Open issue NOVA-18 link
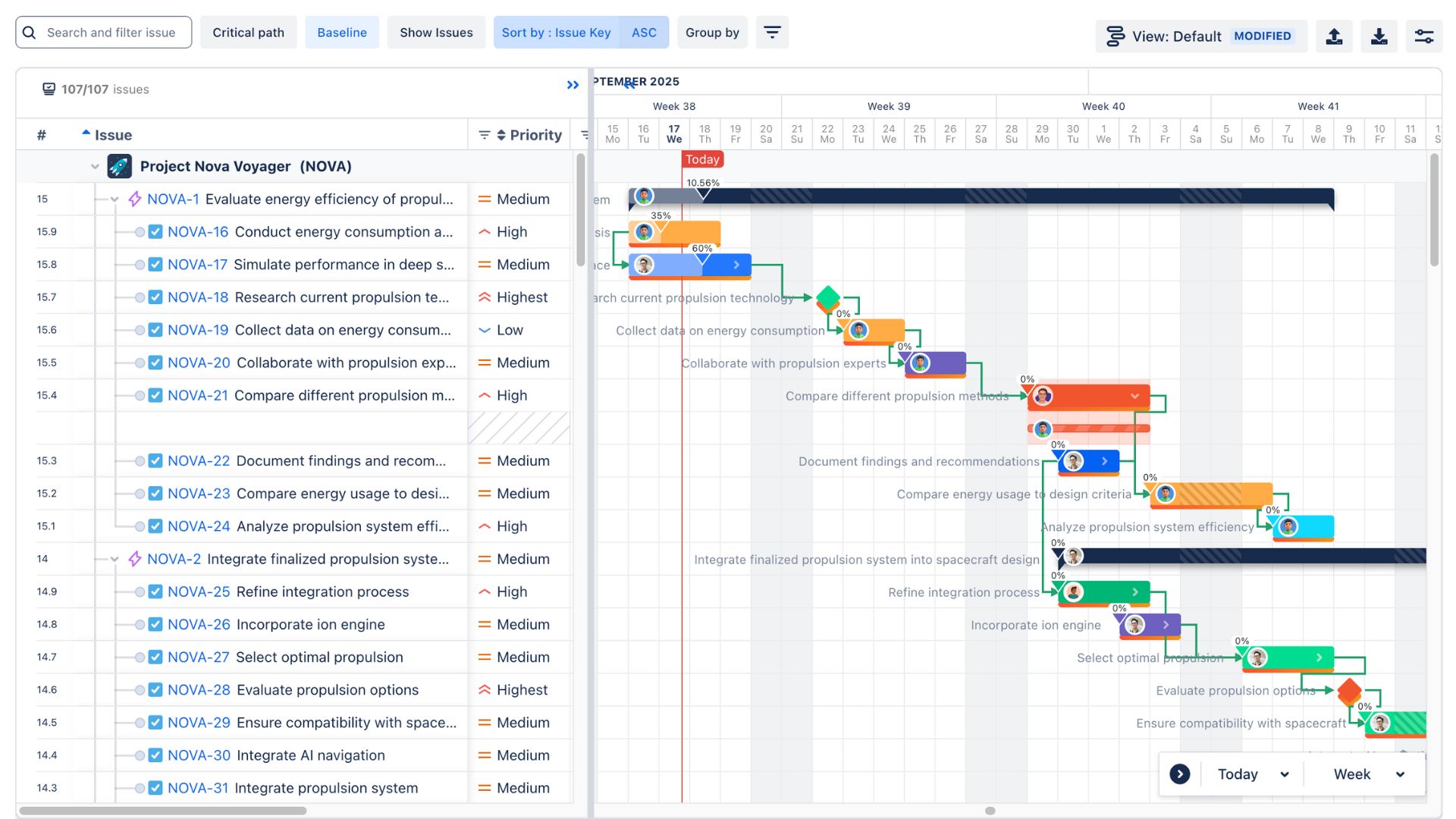1456x819 pixels. tap(199, 297)
